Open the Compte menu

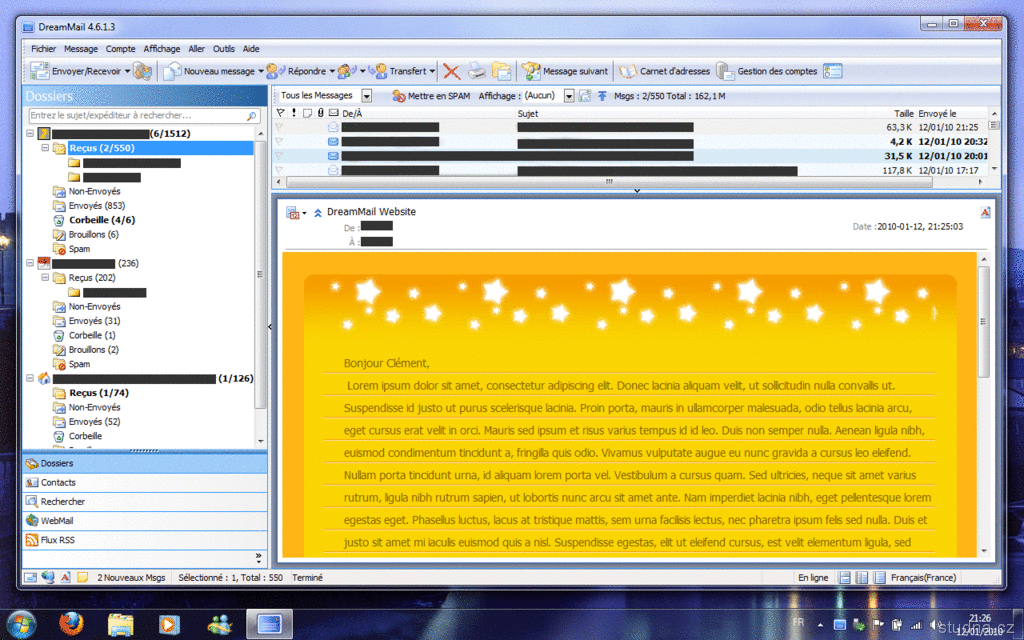120,49
